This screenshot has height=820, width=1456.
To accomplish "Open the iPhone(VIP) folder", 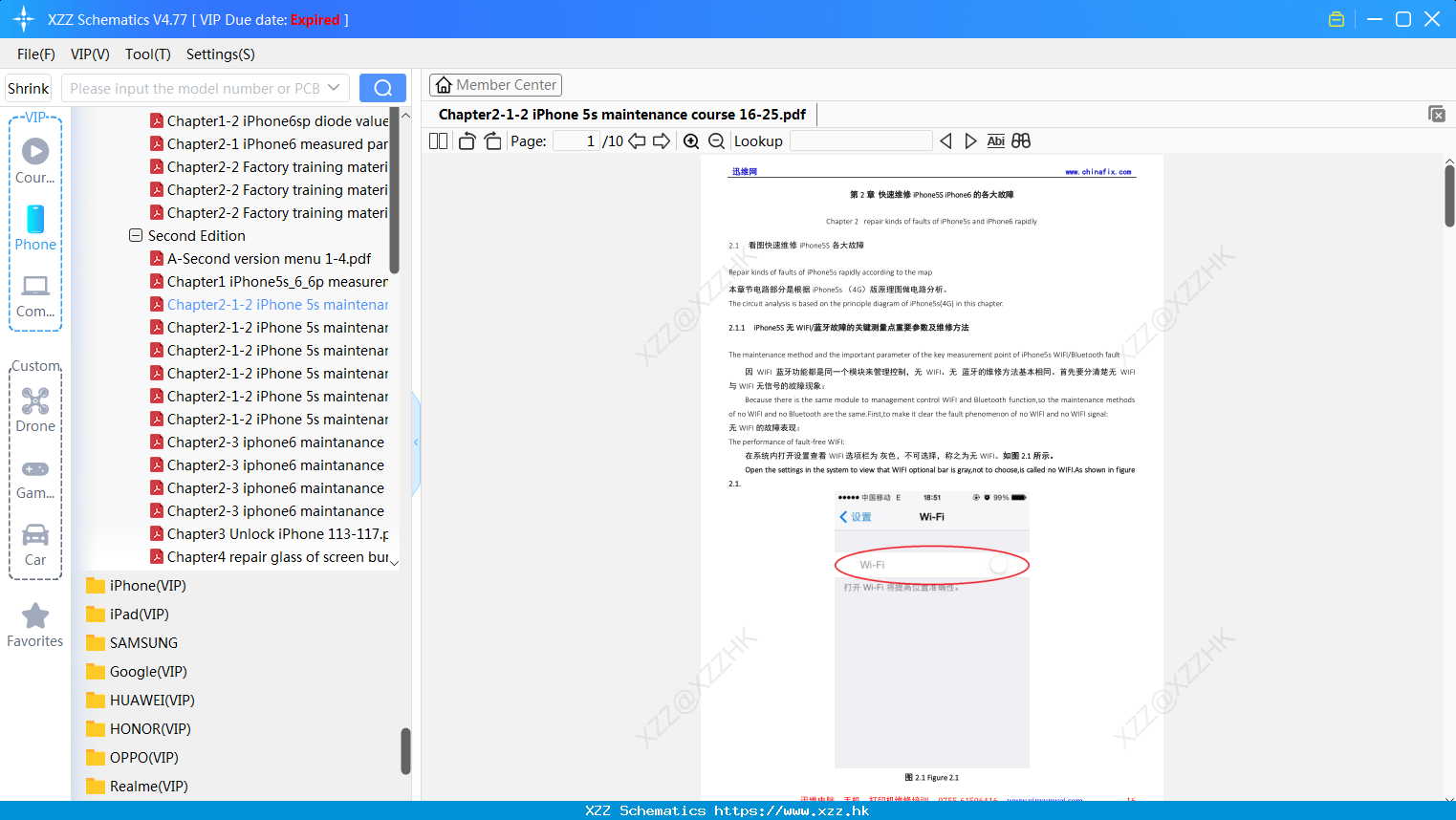I will pyautogui.click(x=136, y=586).
